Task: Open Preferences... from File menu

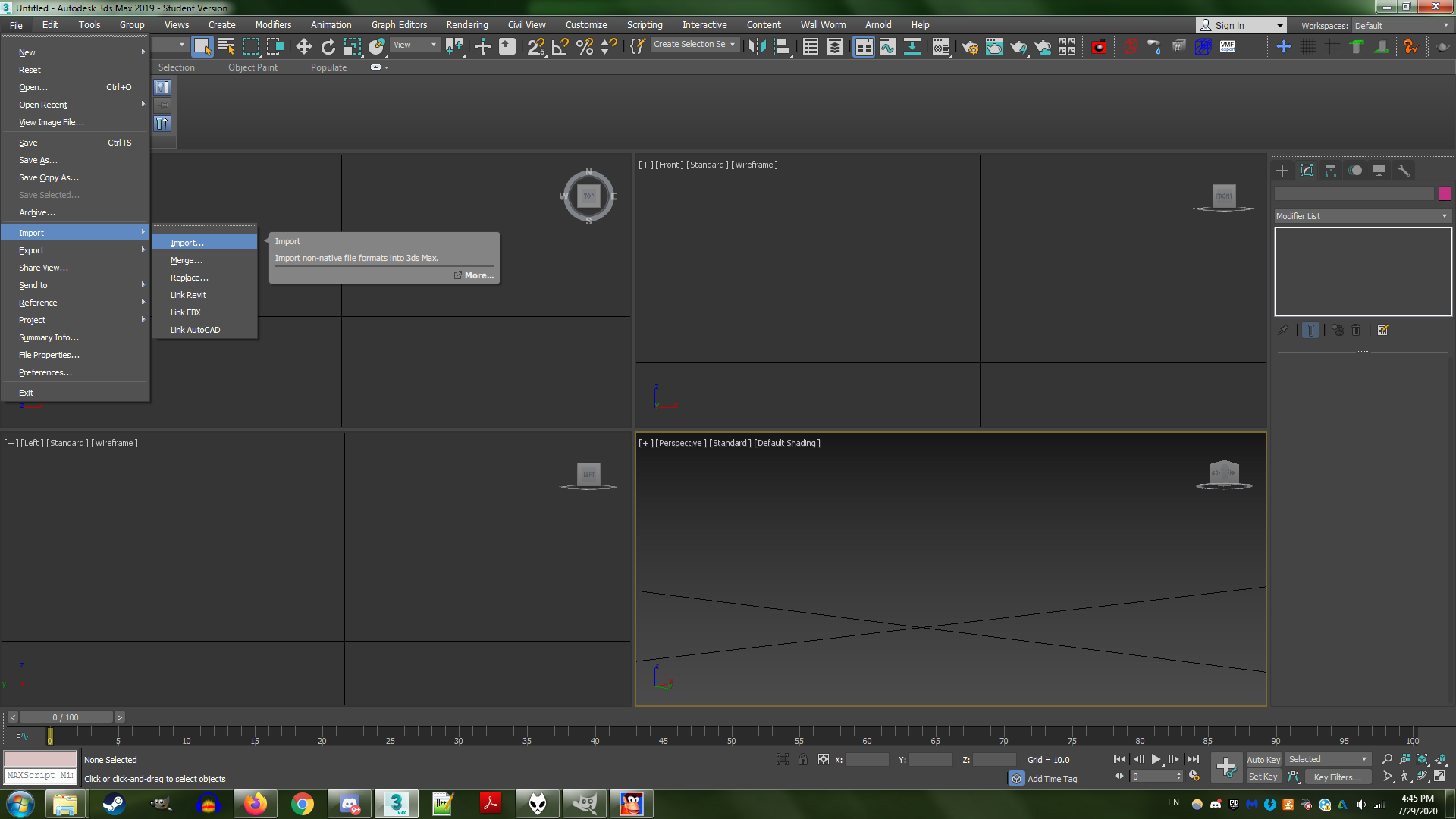Action: tap(75, 372)
